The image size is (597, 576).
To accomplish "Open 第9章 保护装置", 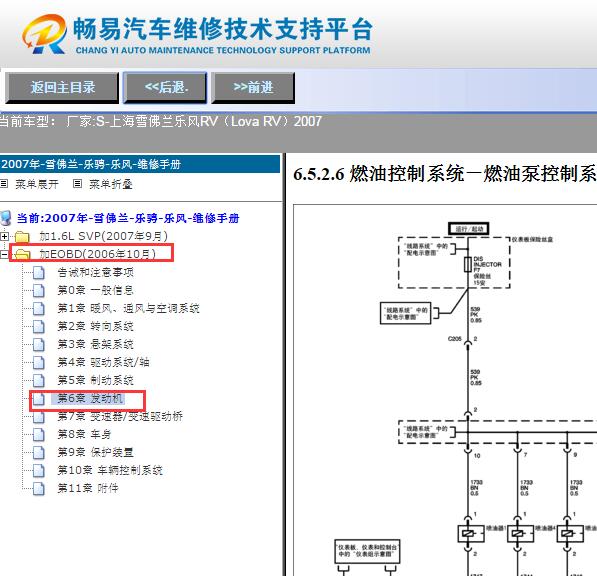I will (95, 452).
